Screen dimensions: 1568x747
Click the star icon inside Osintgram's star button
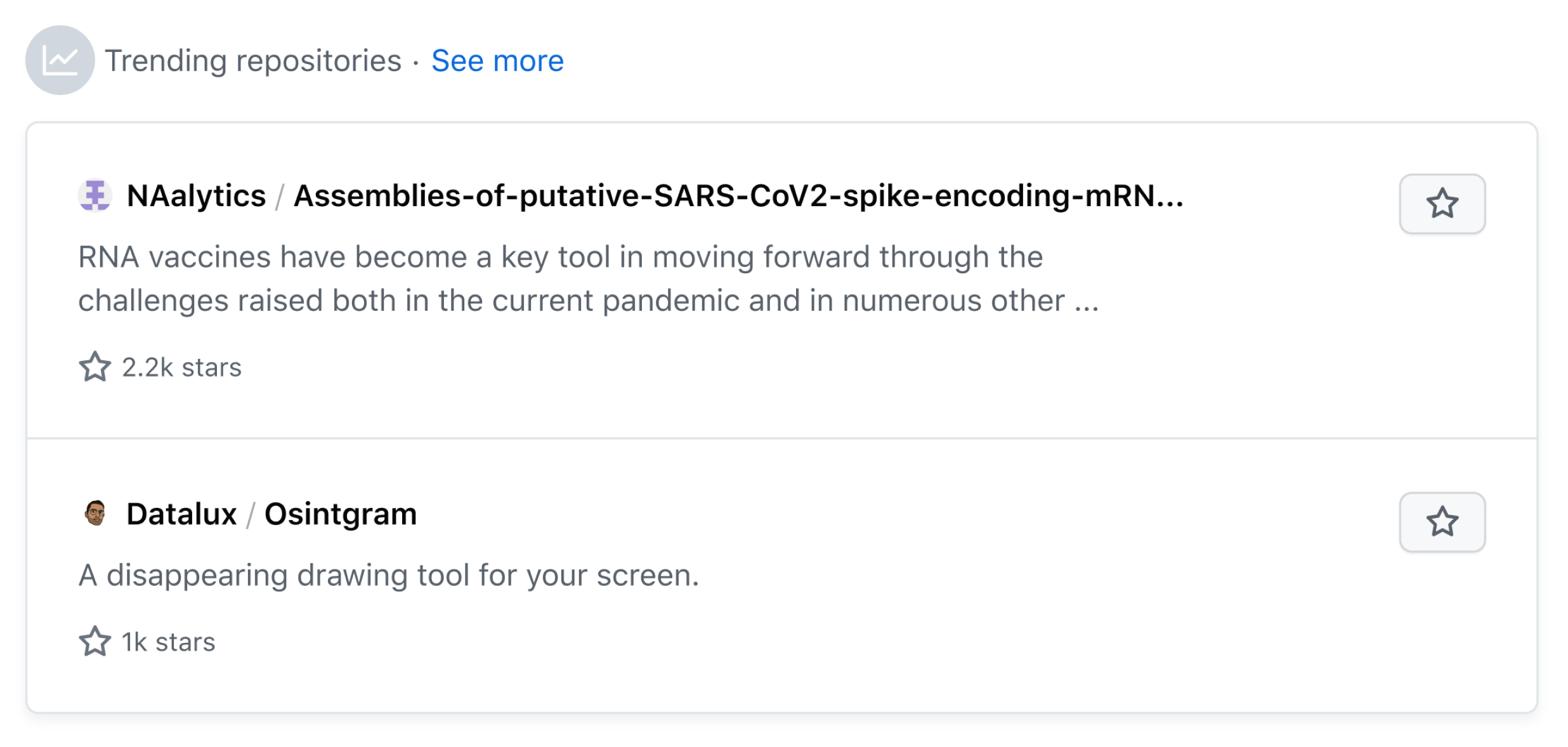click(x=1442, y=522)
